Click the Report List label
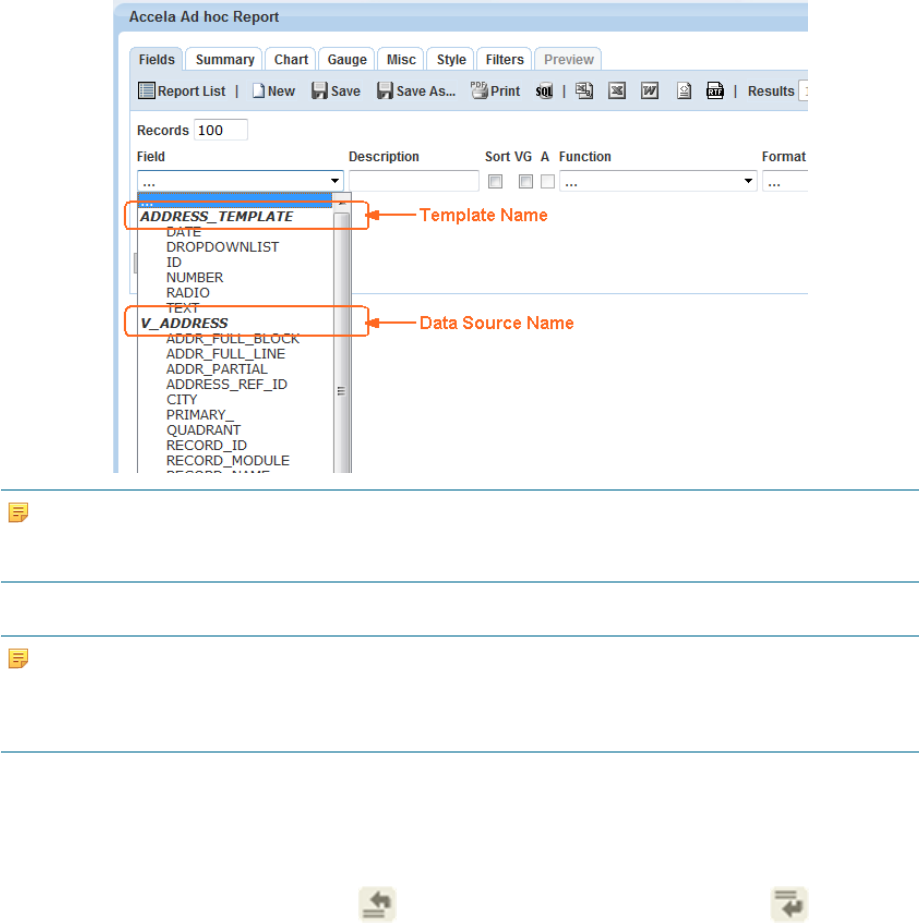Screen dimensions: 919x923 (x=191, y=91)
